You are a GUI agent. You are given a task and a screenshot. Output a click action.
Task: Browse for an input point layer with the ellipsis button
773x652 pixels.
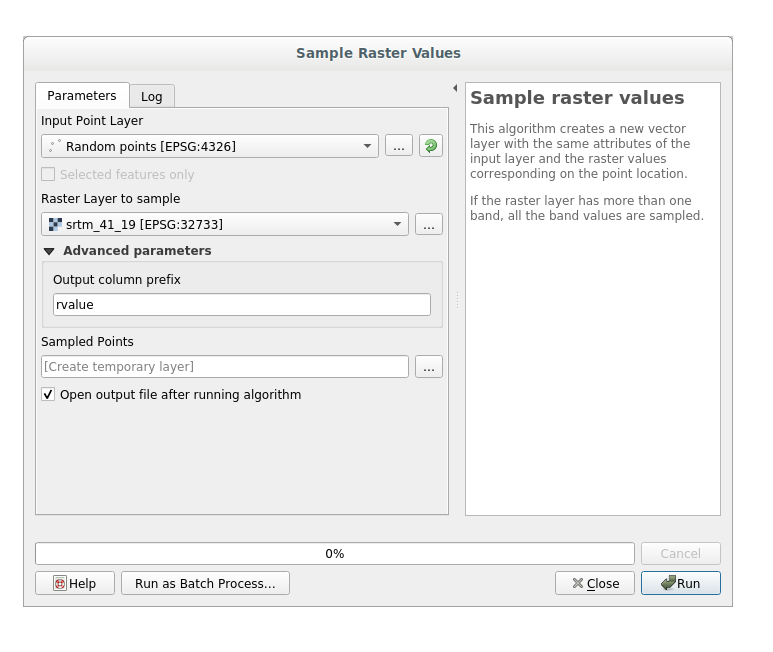pos(398,146)
